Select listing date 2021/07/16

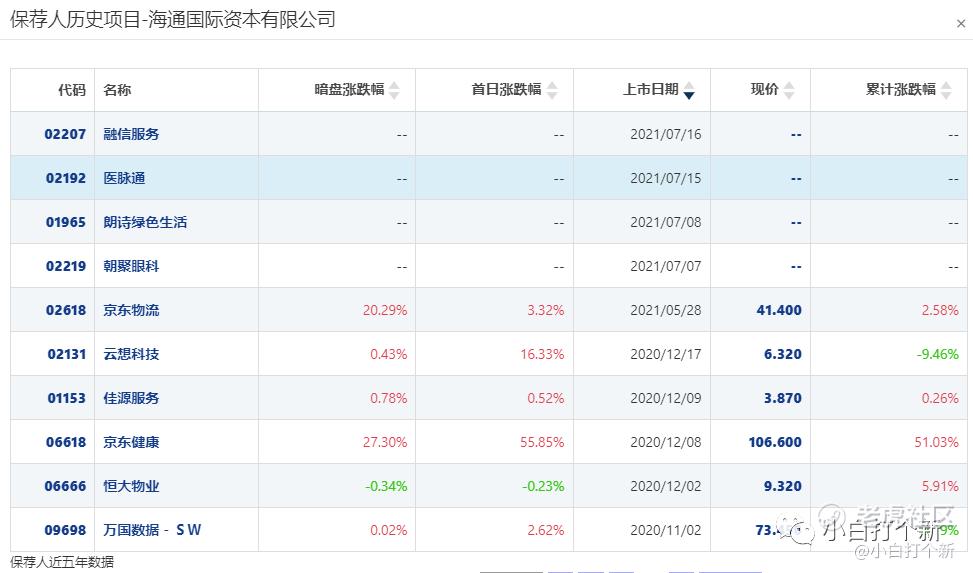(x=665, y=134)
